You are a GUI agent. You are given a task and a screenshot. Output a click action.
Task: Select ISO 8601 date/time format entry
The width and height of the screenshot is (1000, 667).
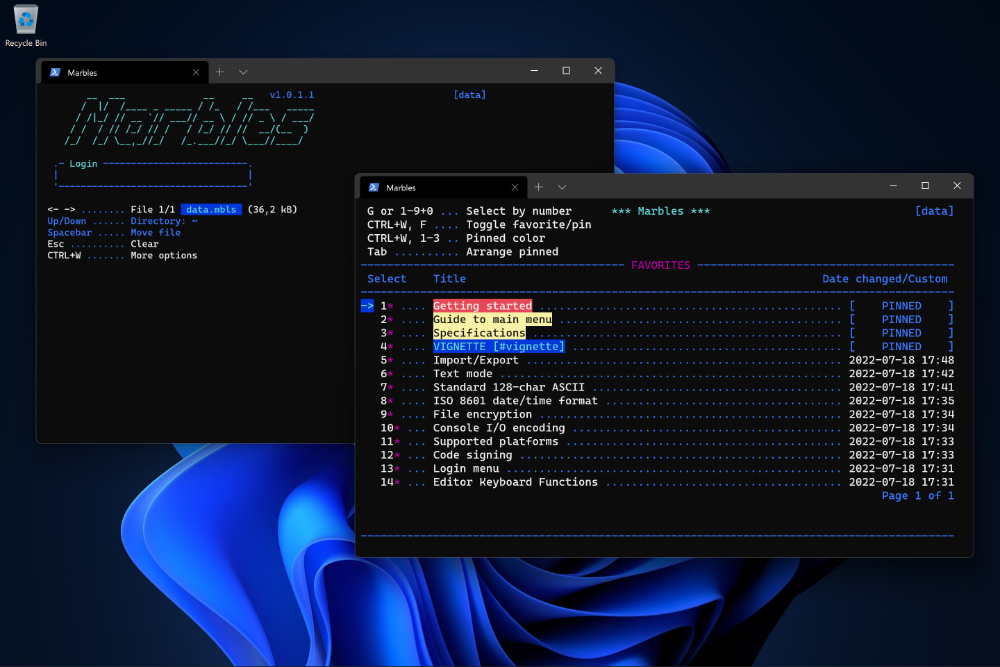click(515, 400)
